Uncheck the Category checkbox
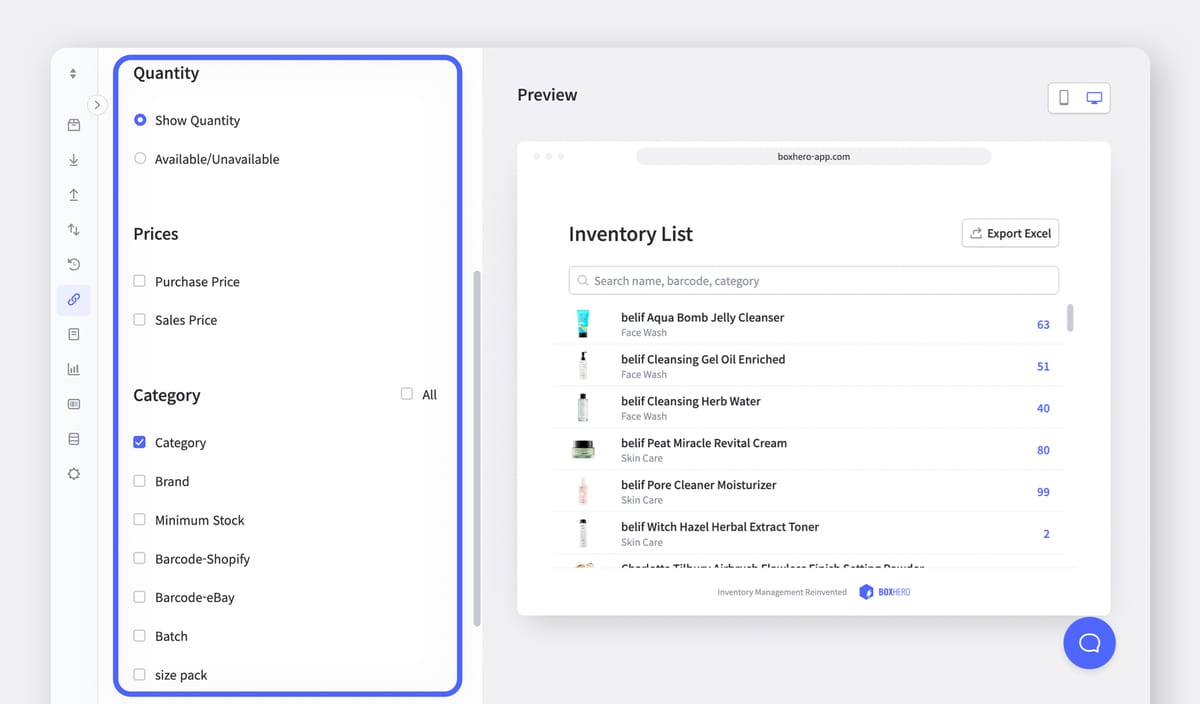The width and height of the screenshot is (1200, 704). 139,442
